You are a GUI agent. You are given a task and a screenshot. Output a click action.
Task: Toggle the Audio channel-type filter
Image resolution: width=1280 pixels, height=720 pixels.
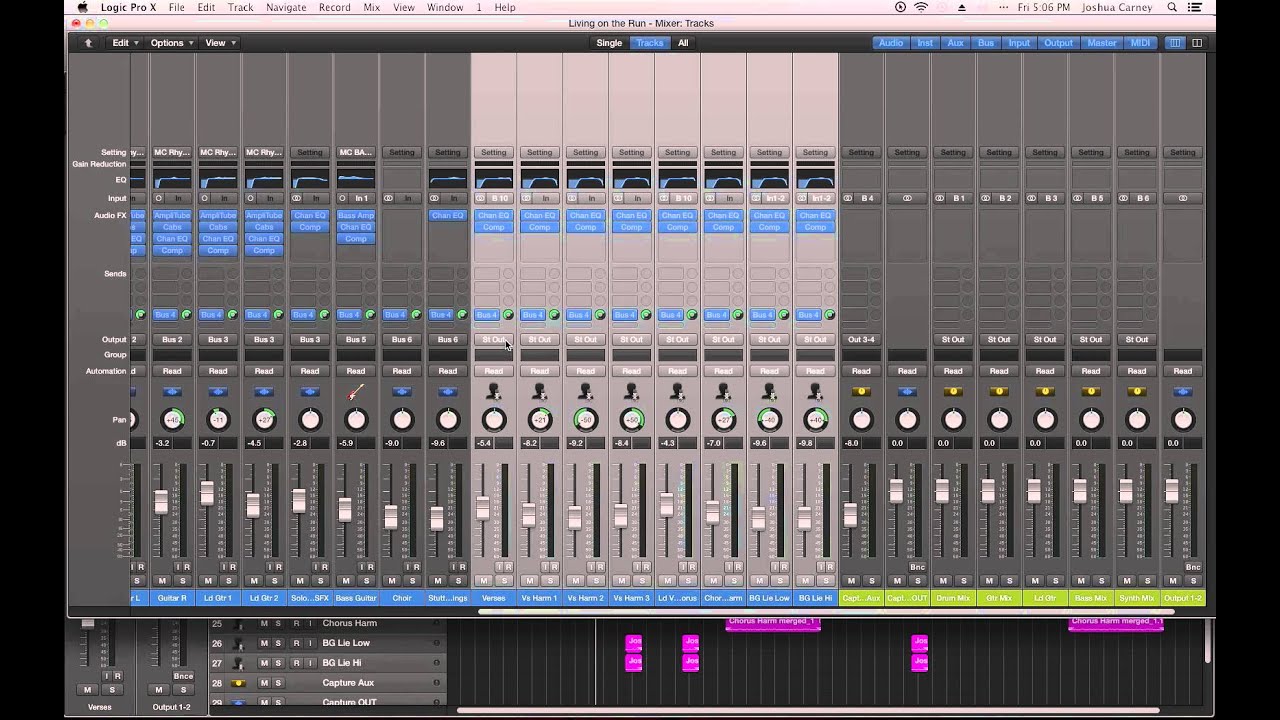(x=890, y=43)
